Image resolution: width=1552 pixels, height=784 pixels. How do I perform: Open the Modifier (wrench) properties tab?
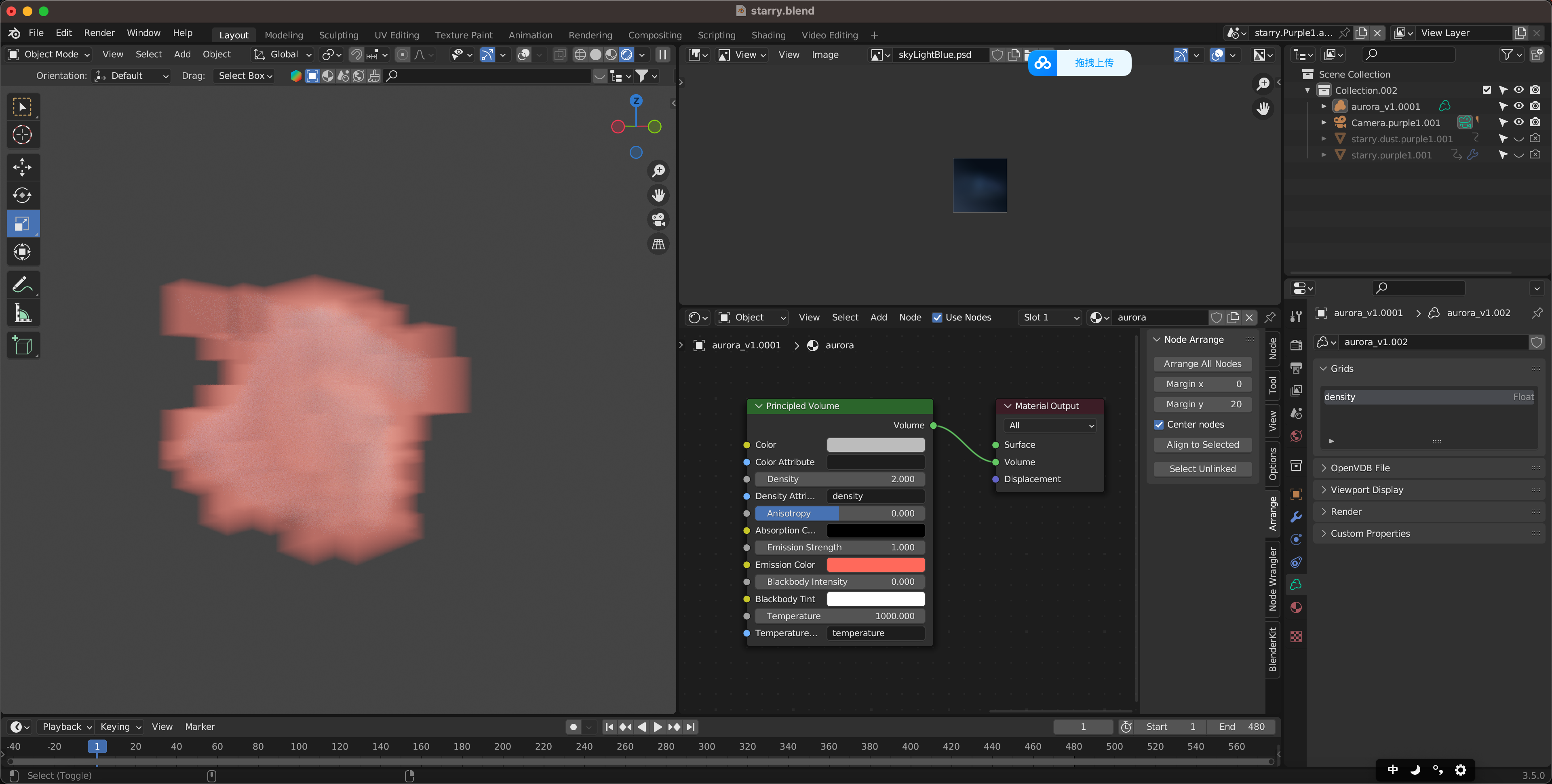[x=1296, y=517]
